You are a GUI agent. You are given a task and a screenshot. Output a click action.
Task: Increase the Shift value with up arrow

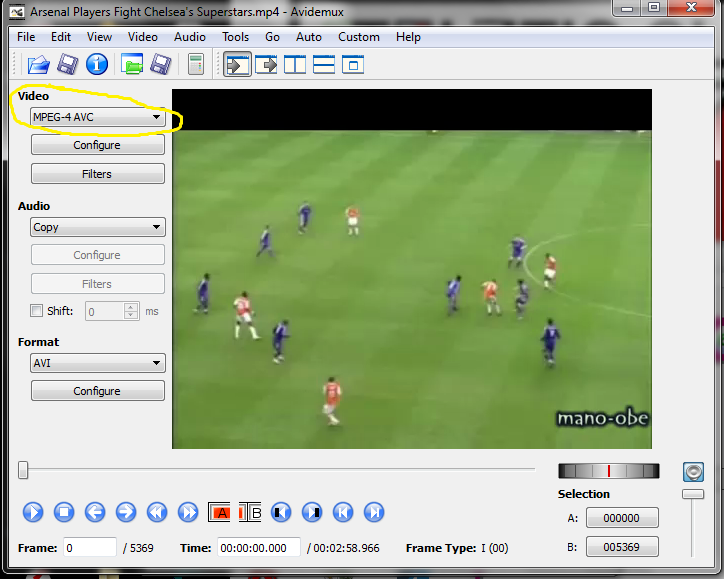[131, 307]
